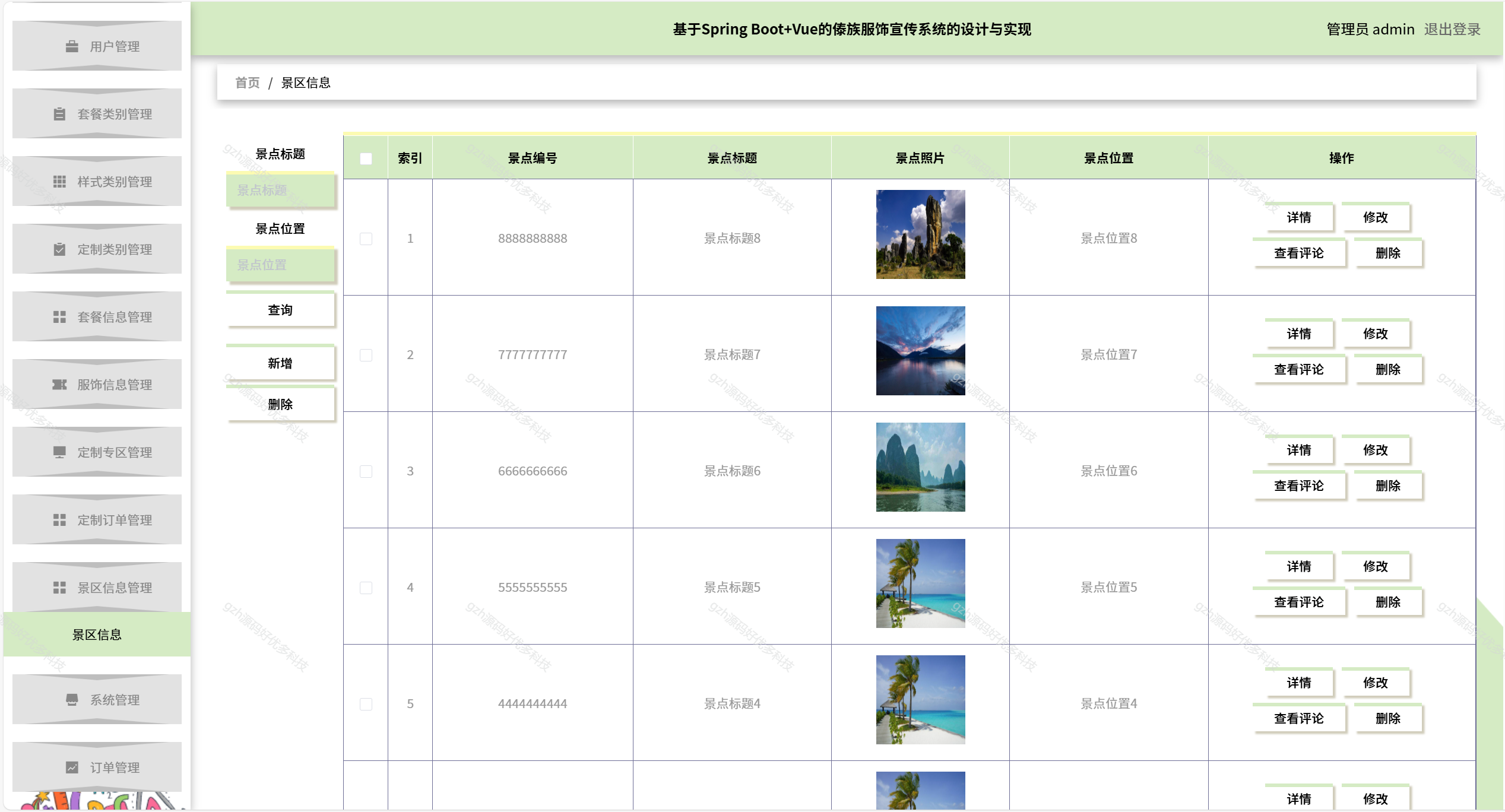
Task: Check the row with 景点标题5
Action: 366,588
